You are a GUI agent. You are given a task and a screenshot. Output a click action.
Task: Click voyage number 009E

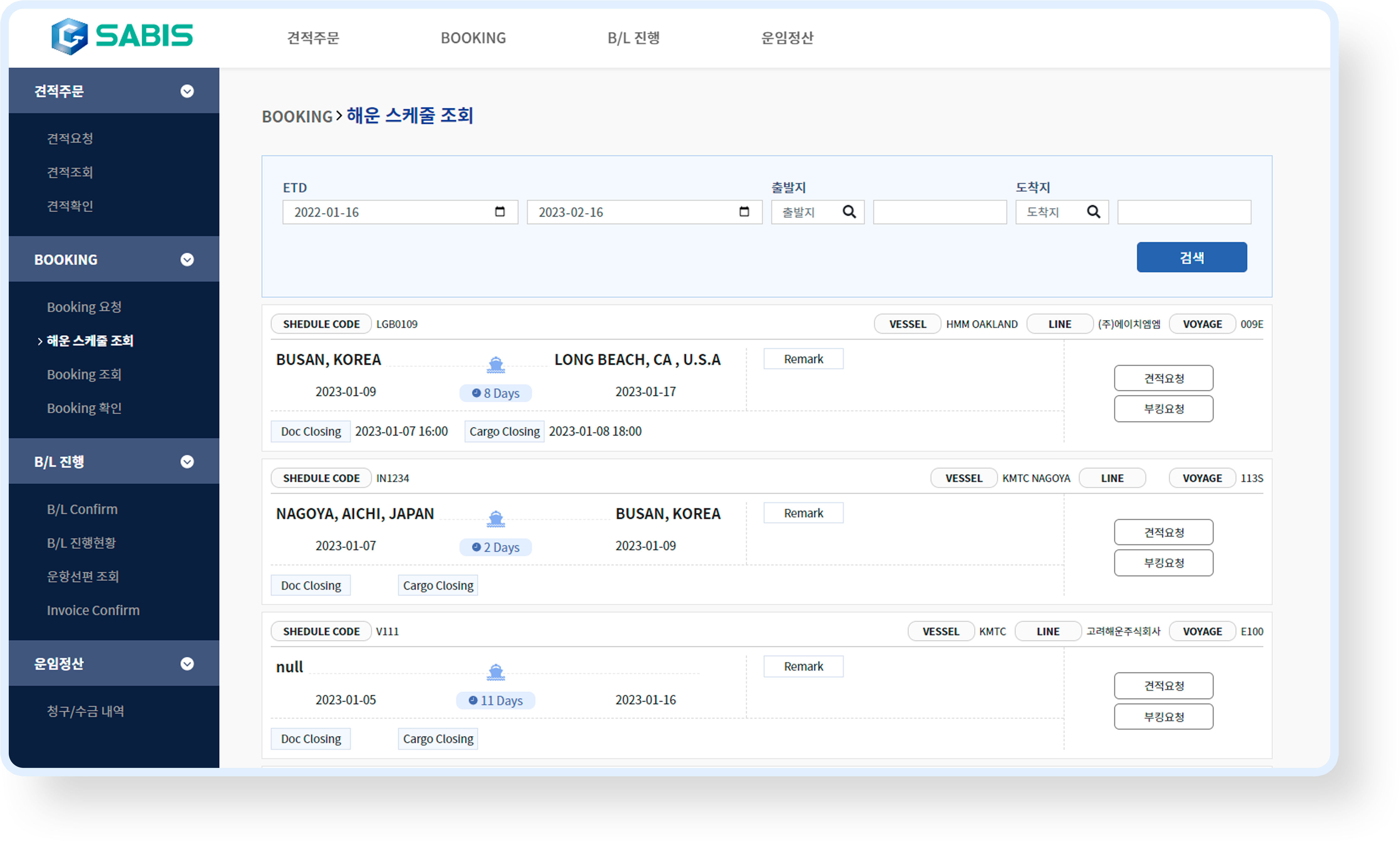(x=1252, y=324)
